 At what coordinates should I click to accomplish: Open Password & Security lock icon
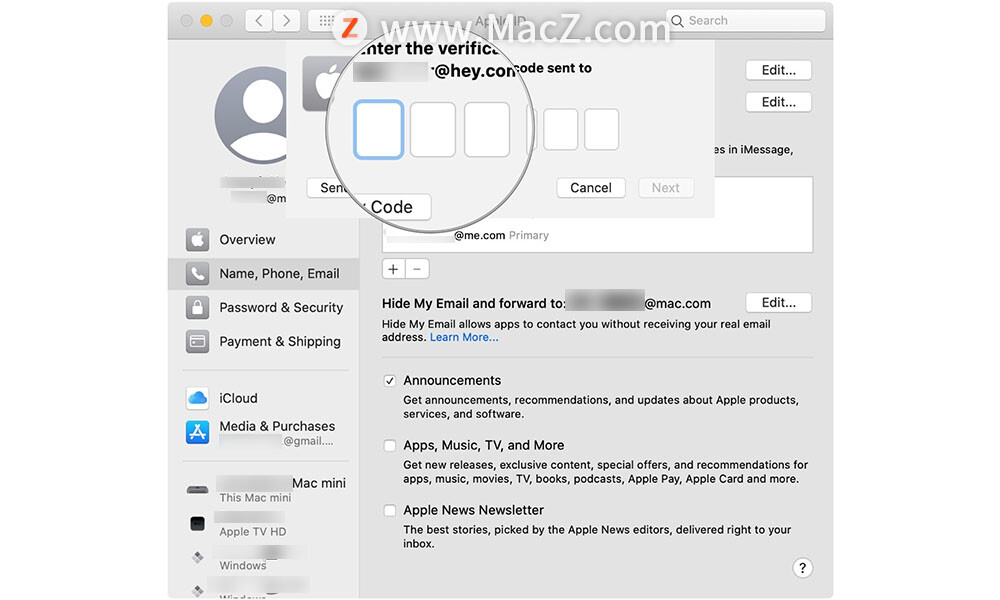coord(197,307)
